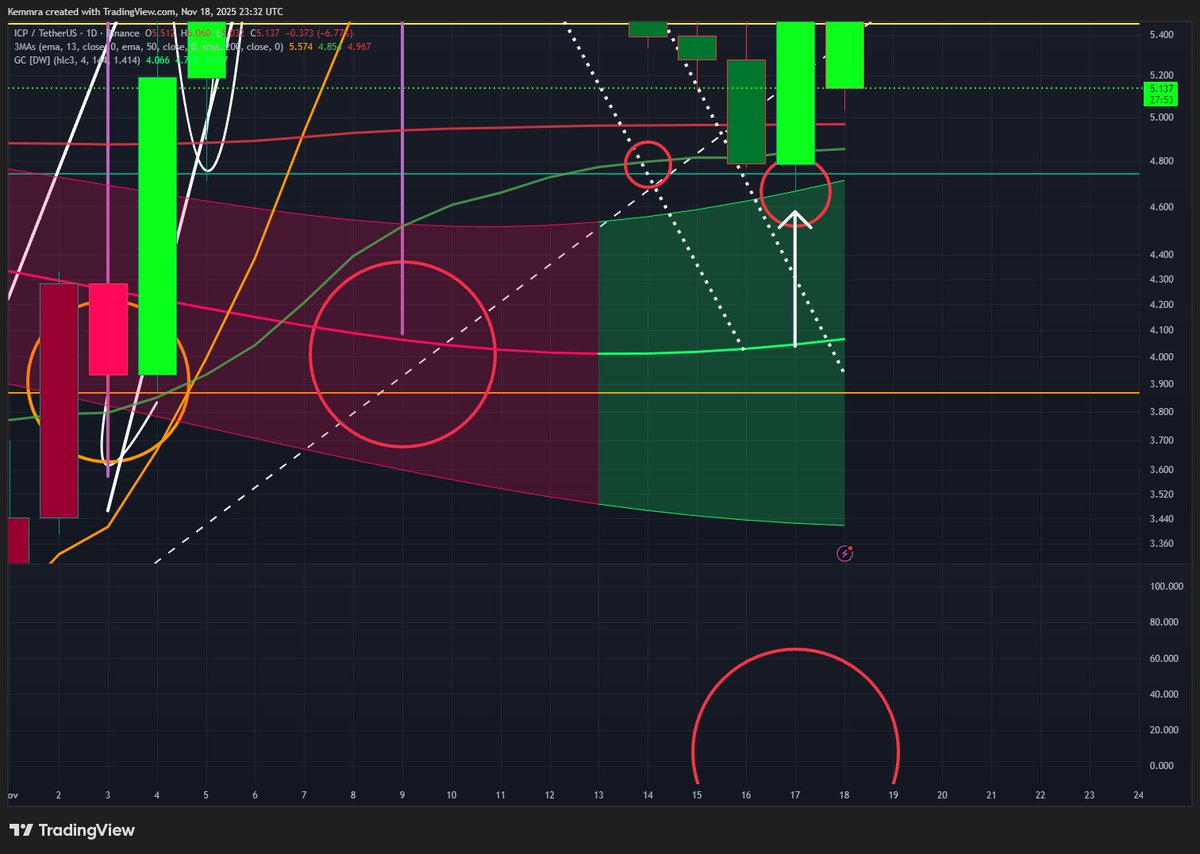The image size is (1200, 854).
Task: Click the 0.000 label on lower pane scale
Action: point(1160,766)
